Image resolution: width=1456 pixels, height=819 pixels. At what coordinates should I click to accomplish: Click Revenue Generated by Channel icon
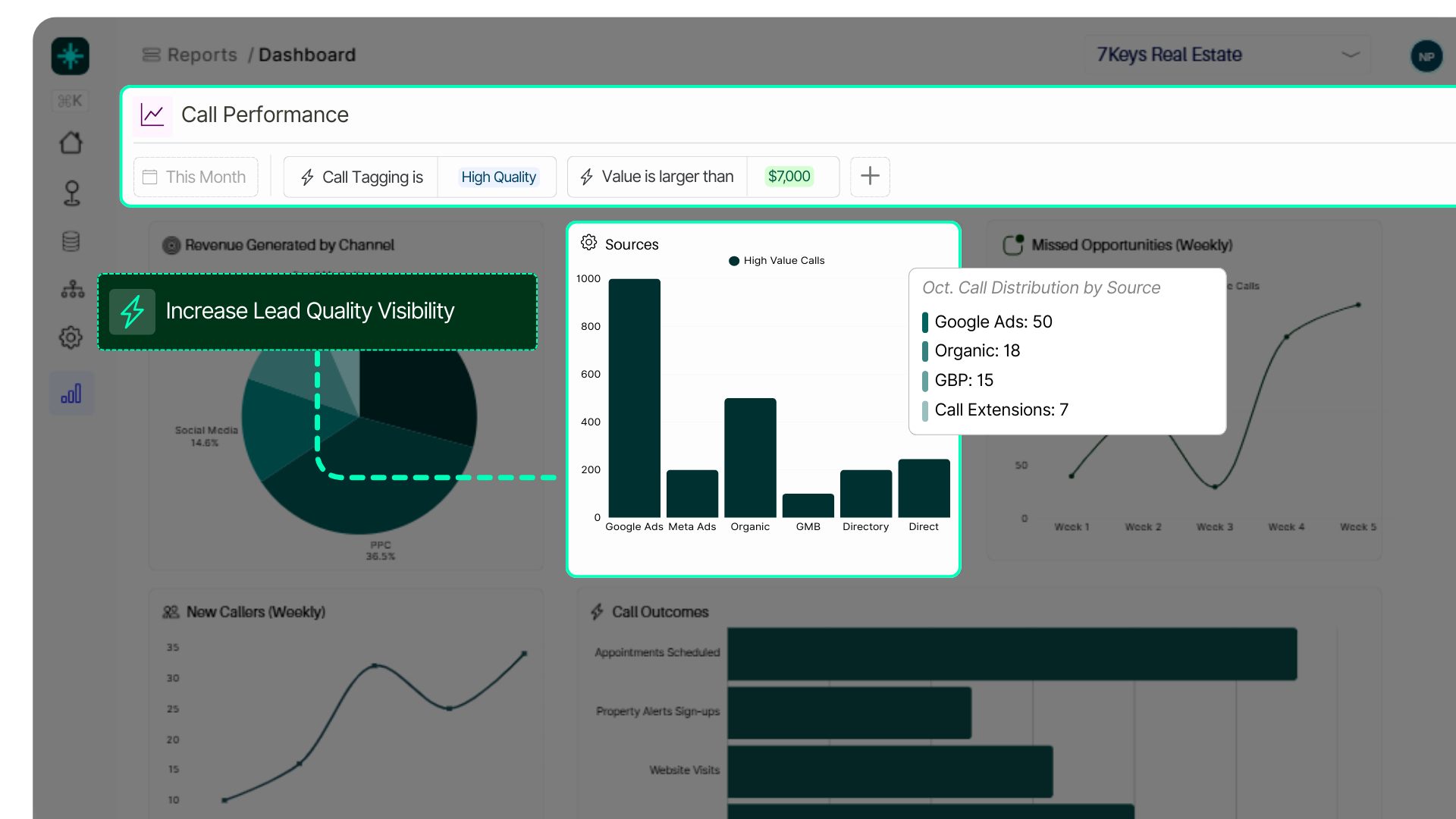tap(171, 246)
